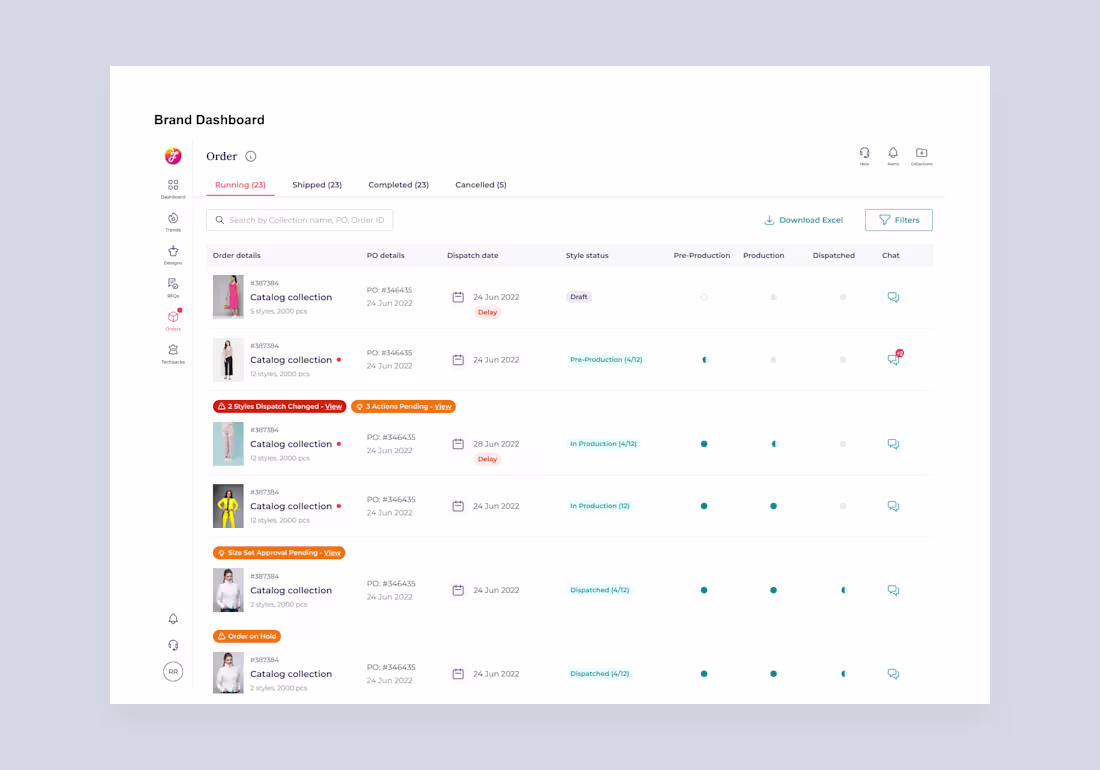Open the chat with the red notification badge
This screenshot has width=1100, height=770.
893,359
